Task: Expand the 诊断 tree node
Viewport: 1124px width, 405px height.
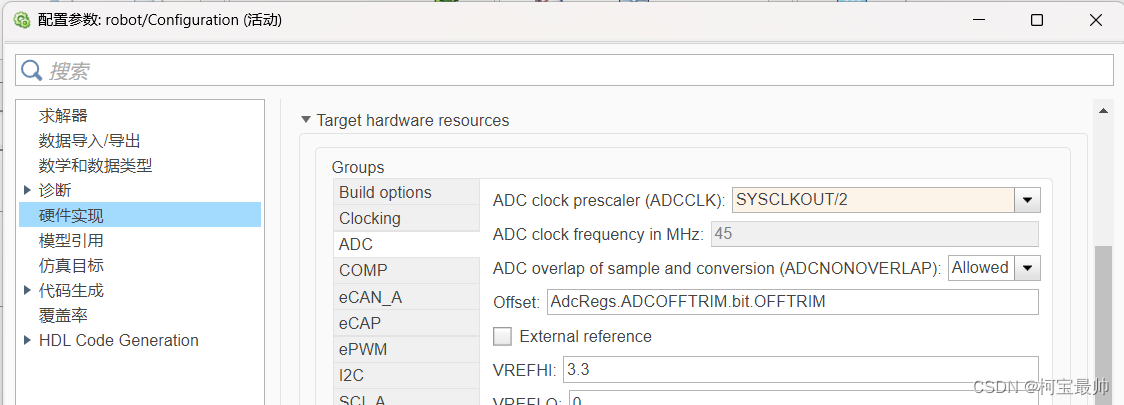Action: tap(27, 191)
